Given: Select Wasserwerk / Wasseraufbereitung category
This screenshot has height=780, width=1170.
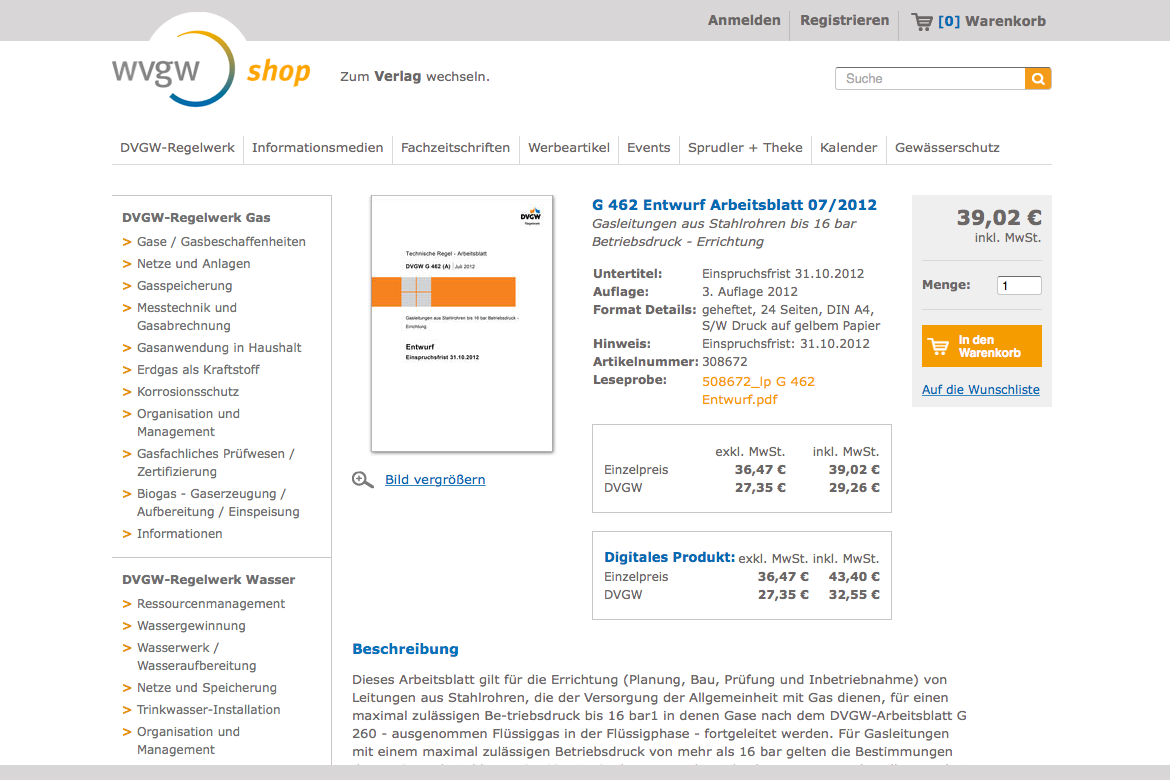Looking at the screenshot, I should coord(196,657).
